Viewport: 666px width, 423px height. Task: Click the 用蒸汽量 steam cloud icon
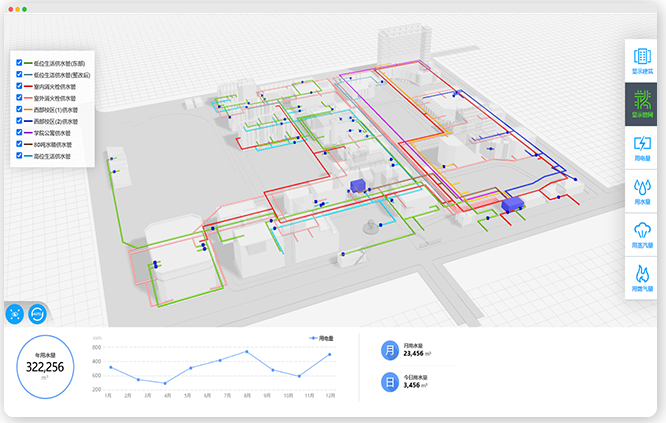(x=643, y=231)
